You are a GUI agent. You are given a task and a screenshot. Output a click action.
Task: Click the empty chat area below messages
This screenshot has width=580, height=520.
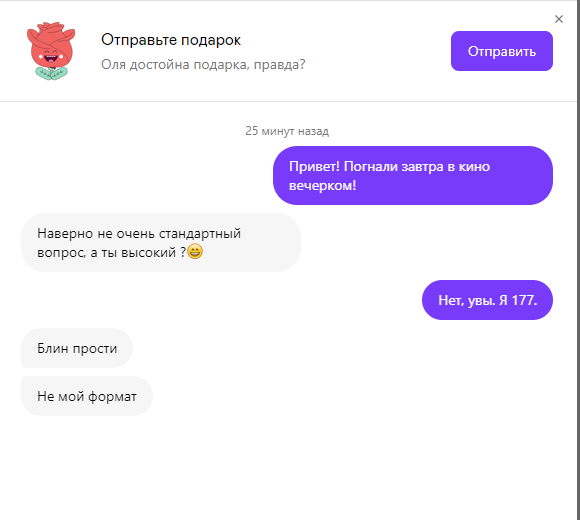[287, 468]
